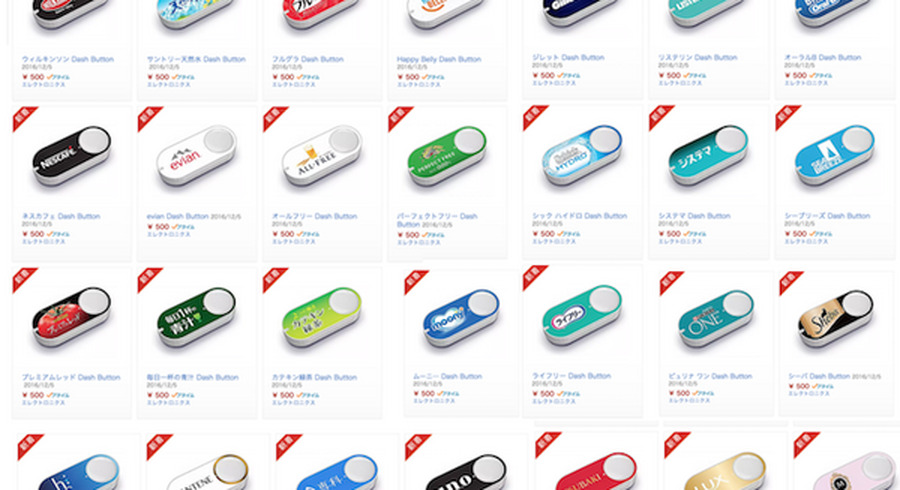Open the green Perfect Free button image
The height and width of the screenshot is (490, 900).
pos(447,155)
